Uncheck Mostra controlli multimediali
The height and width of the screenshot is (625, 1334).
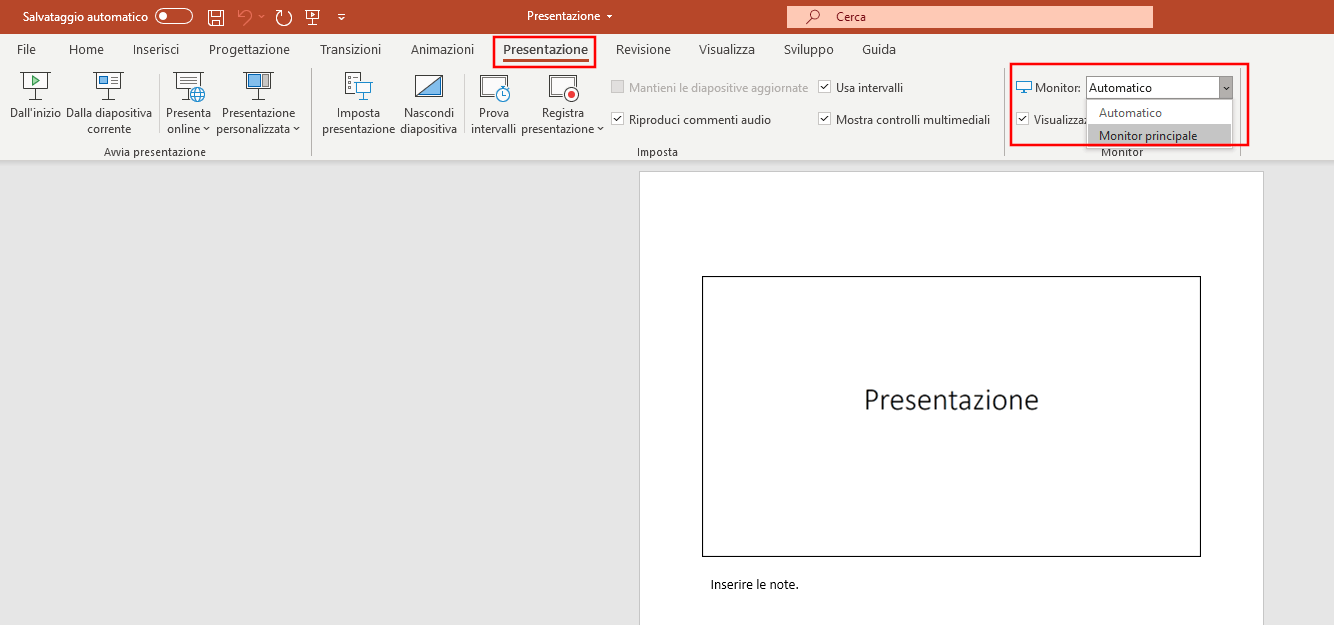pyautogui.click(x=824, y=120)
